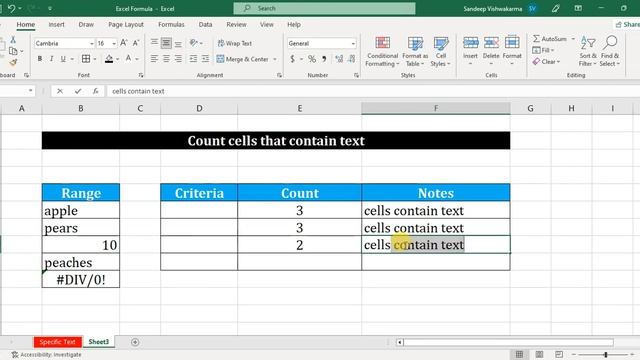Increase indent icon
This screenshot has width=640, height=360.
(x=205, y=59)
